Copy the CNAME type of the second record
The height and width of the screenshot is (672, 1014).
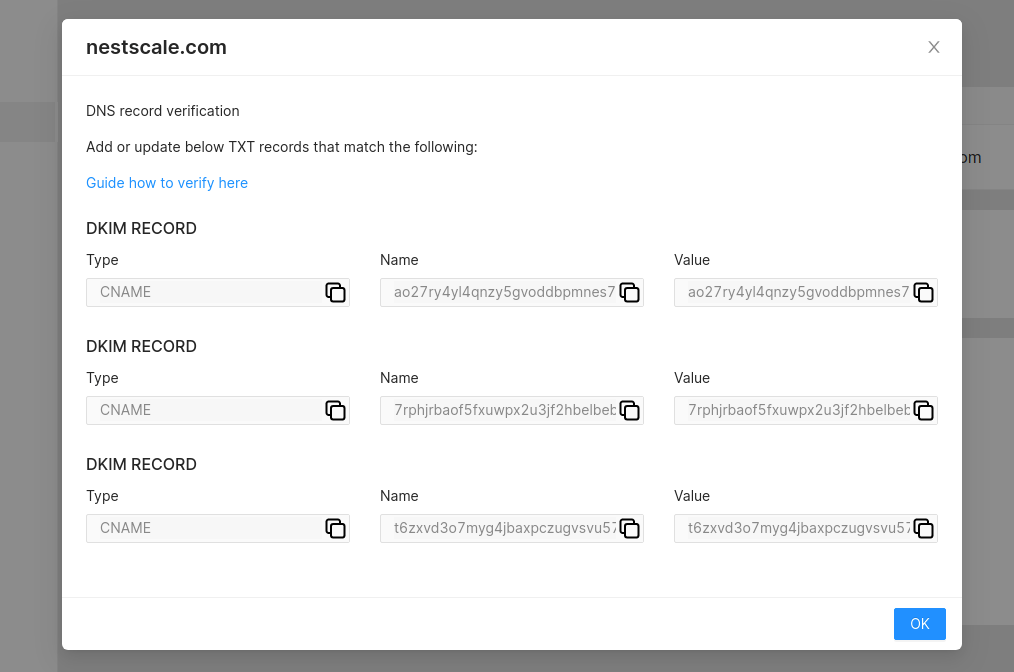pos(335,410)
